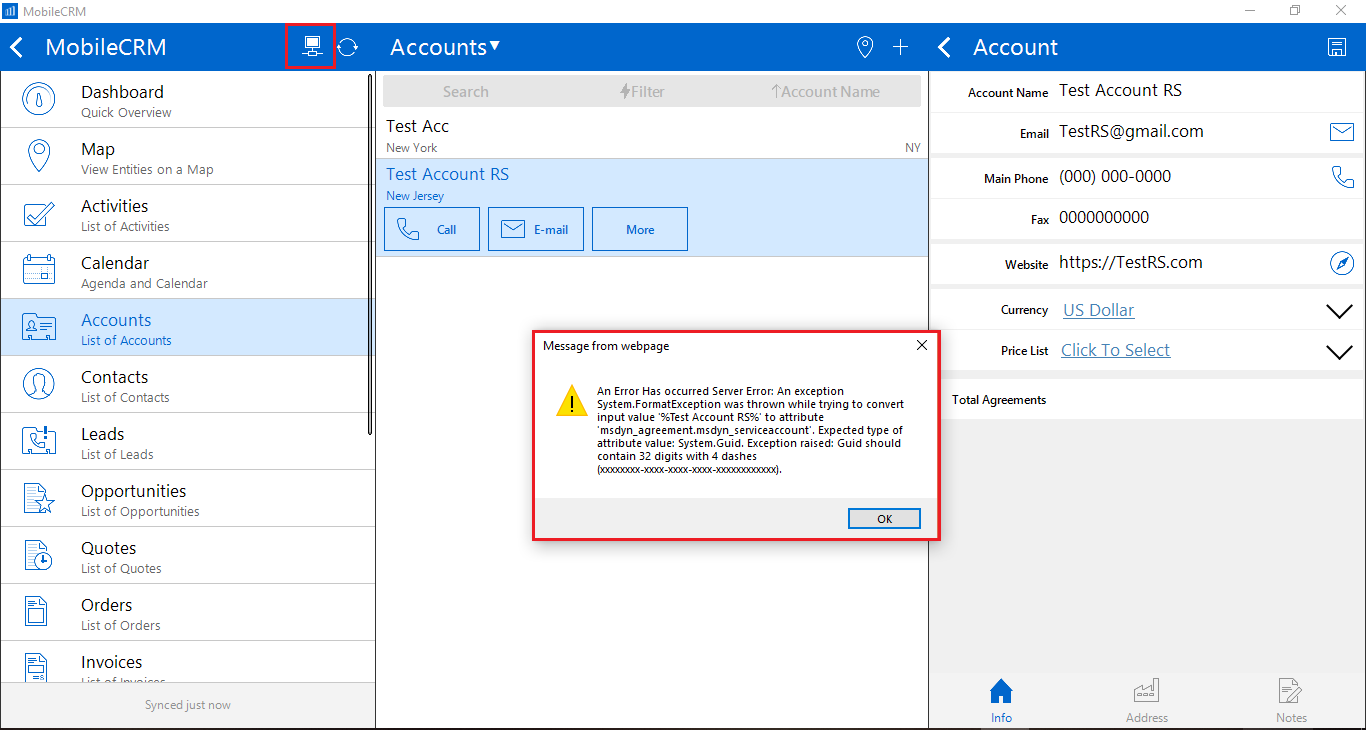This screenshot has width=1366, height=730.
Task: Open Dashboard from sidebar
Action: pos(187,100)
